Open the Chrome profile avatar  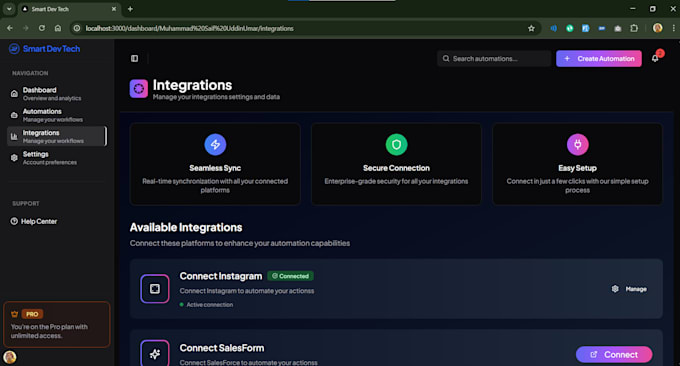657,28
